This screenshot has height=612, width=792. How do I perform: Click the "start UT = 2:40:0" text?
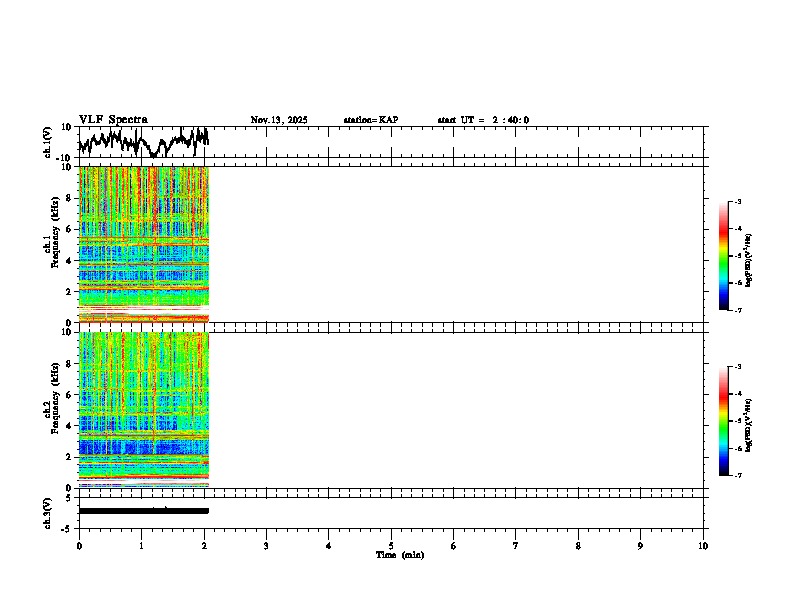click(483, 120)
